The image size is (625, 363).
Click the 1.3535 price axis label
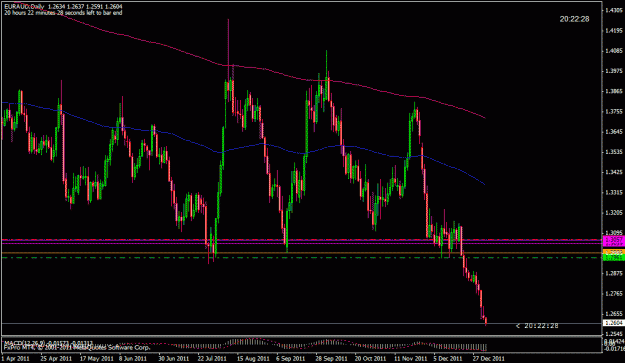click(x=614, y=152)
